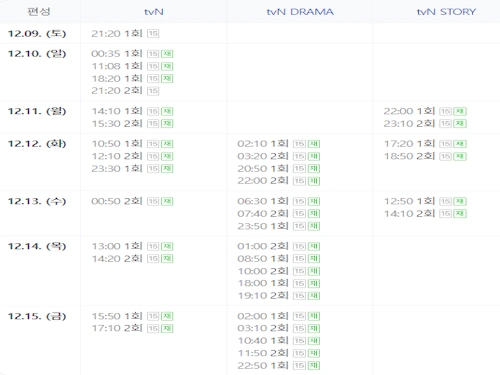Viewport: 500px width, 375px height.
Task: Select the 18:00 1회 tvN DRAMA entry
Action: (263, 283)
